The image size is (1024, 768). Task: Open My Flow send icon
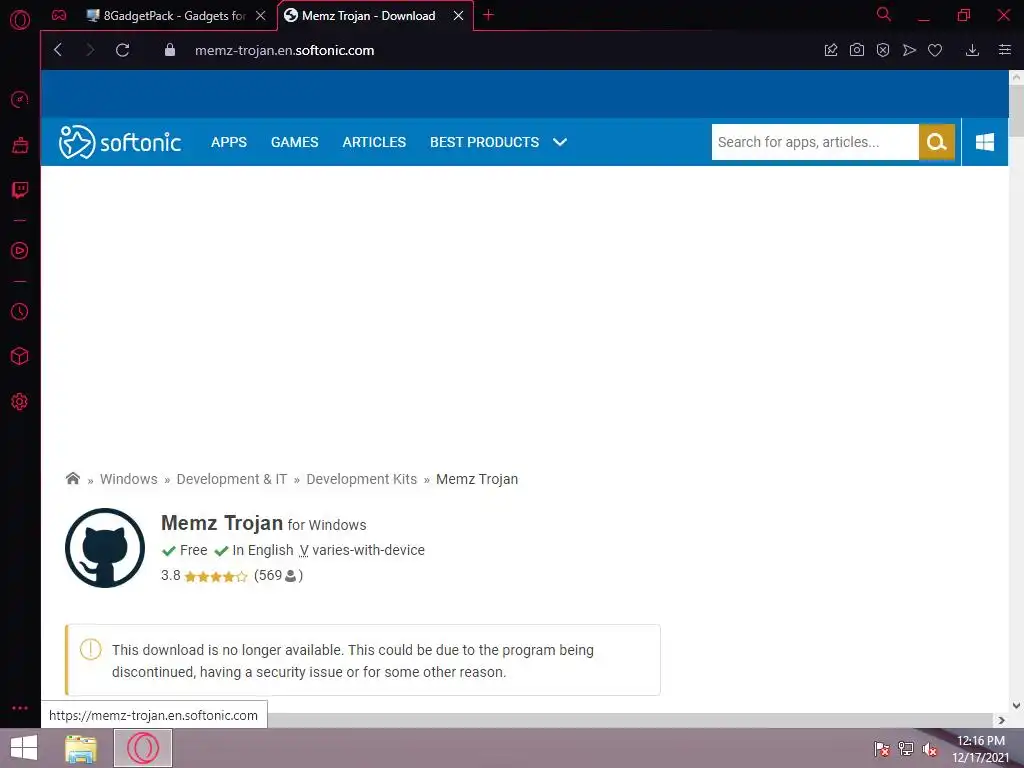point(909,50)
